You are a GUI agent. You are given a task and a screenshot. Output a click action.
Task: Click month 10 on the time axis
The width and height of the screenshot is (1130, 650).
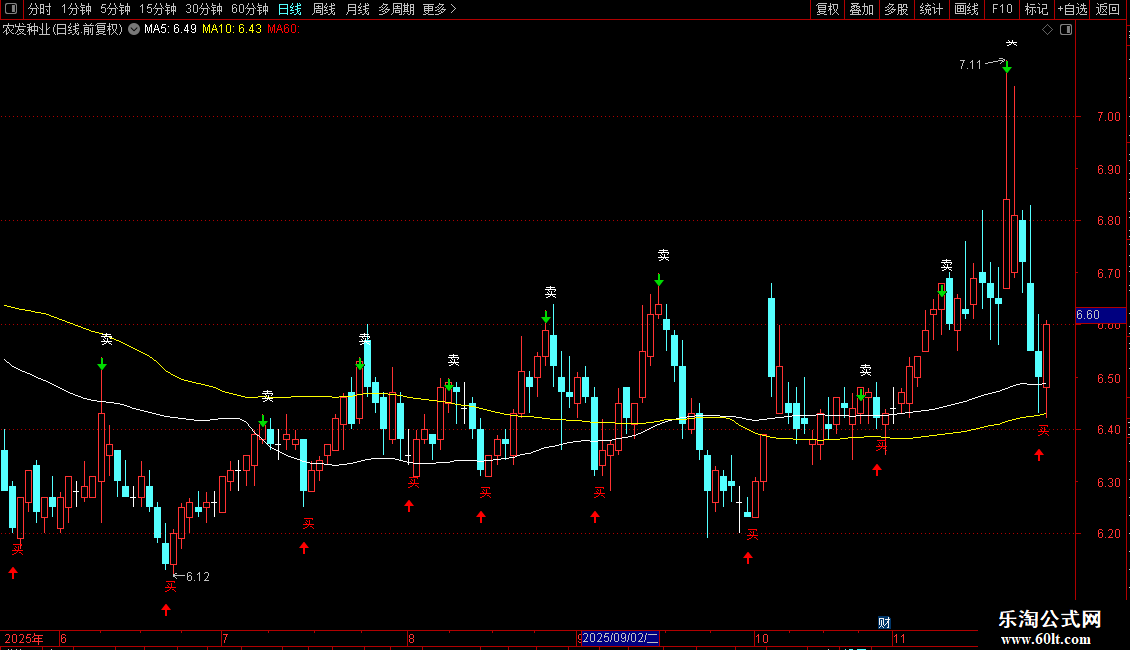coord(762,638)
